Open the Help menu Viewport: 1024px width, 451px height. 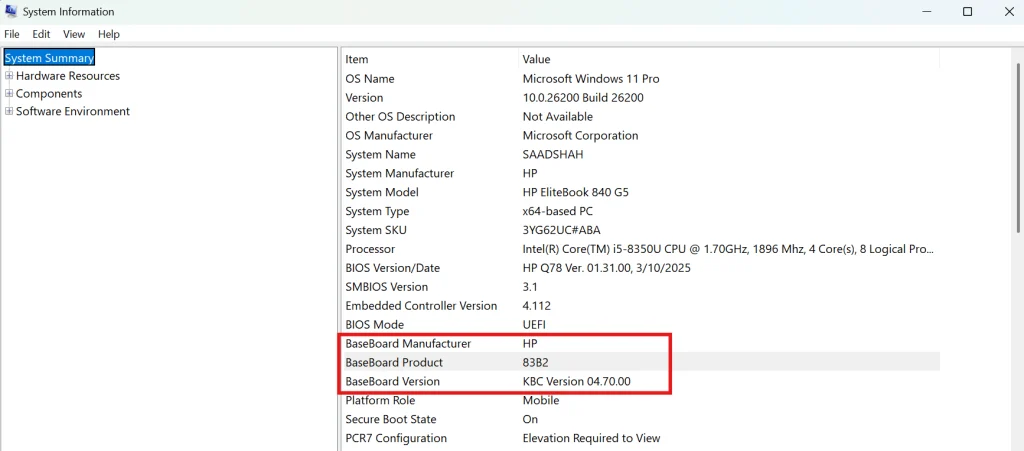(x=109, y=34)
